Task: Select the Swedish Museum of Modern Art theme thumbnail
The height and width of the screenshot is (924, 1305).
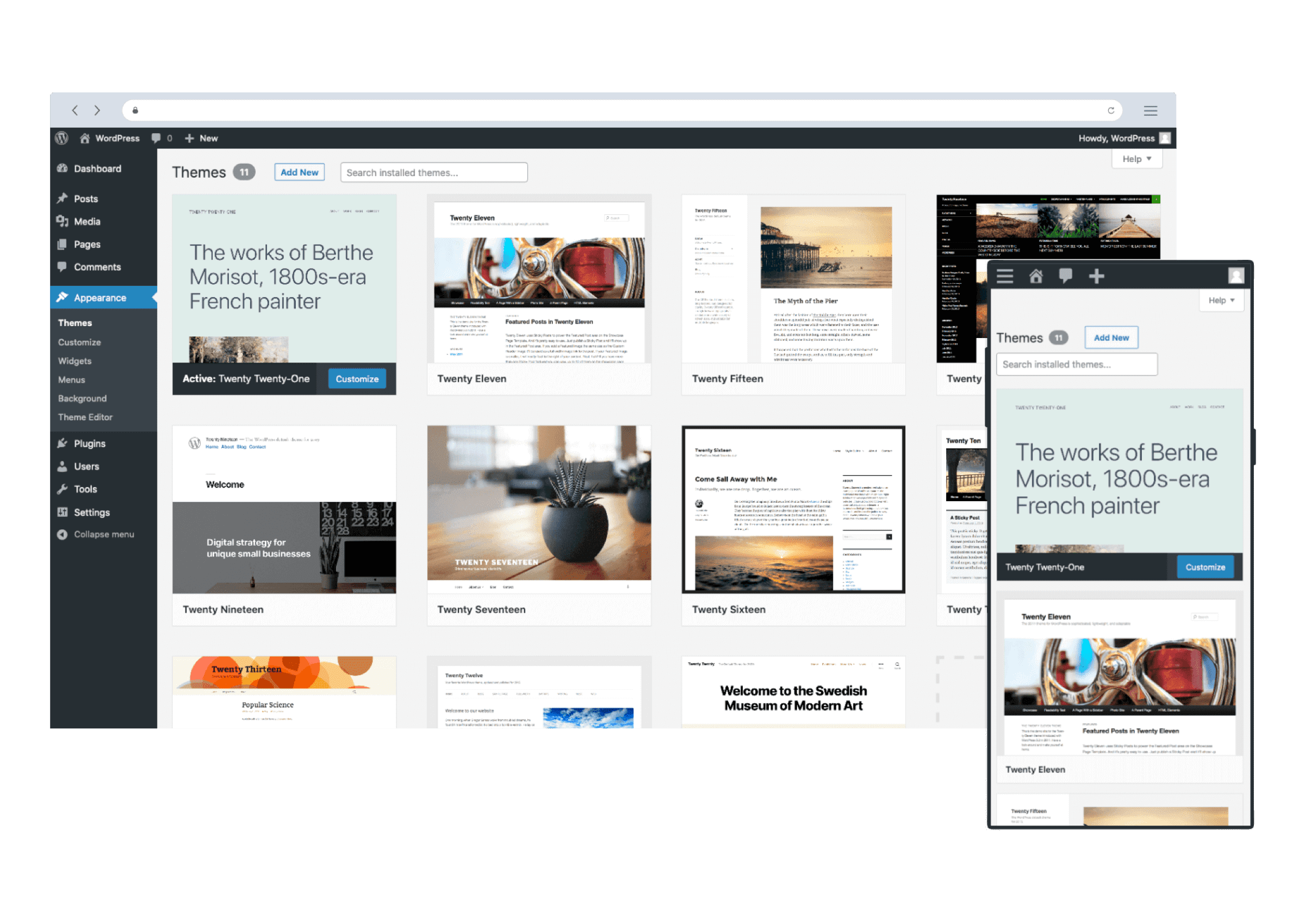Action: click(793, 692)
